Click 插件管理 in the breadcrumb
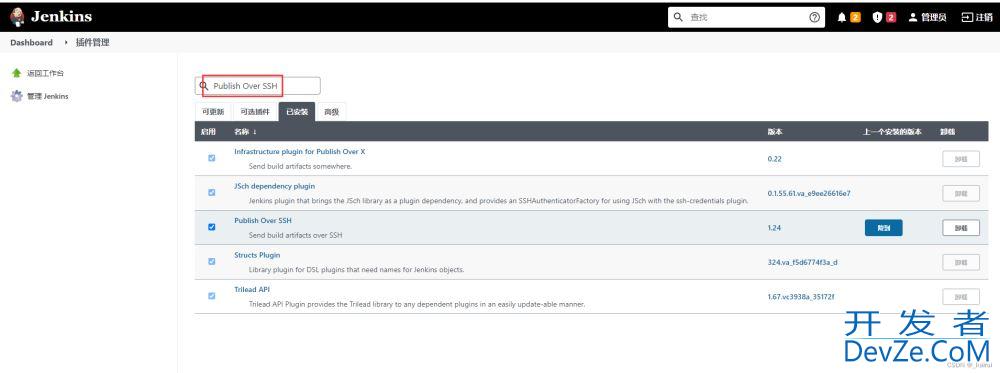 (x=92, y=43)
